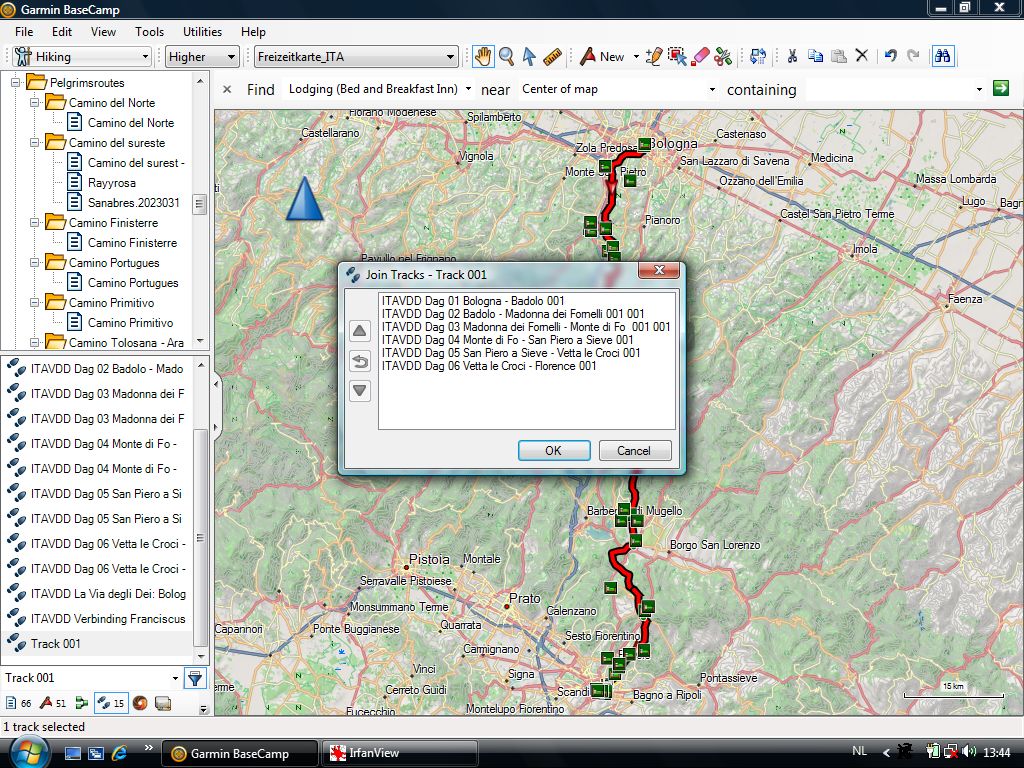The height and width of the screenshot is (768, 1024).
Task: Open the Hiking activity profile dropdown
Action: (82, 57)
